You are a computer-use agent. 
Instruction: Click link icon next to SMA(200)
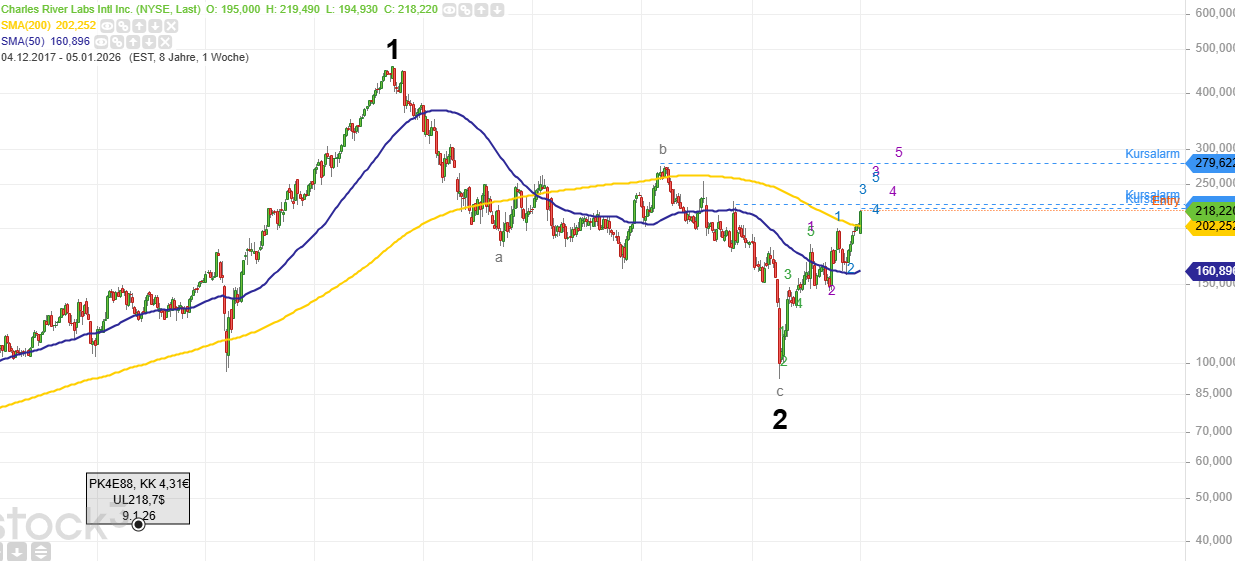[124, 26]
